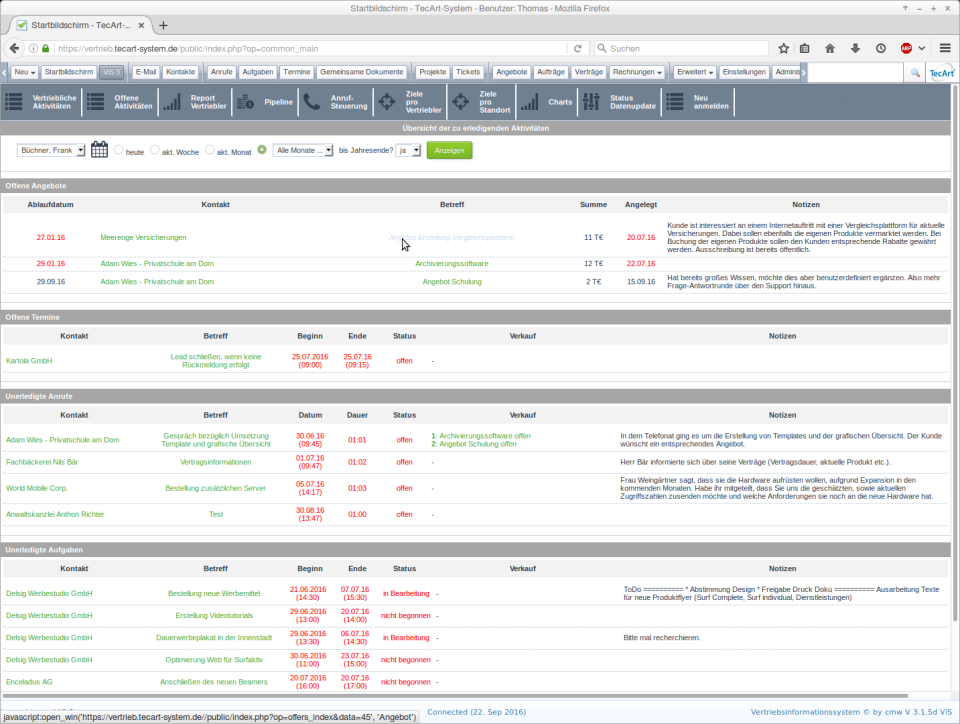Open the Rechnungen menu
This screenshot has height=724, width=960.
coord(637,72)
